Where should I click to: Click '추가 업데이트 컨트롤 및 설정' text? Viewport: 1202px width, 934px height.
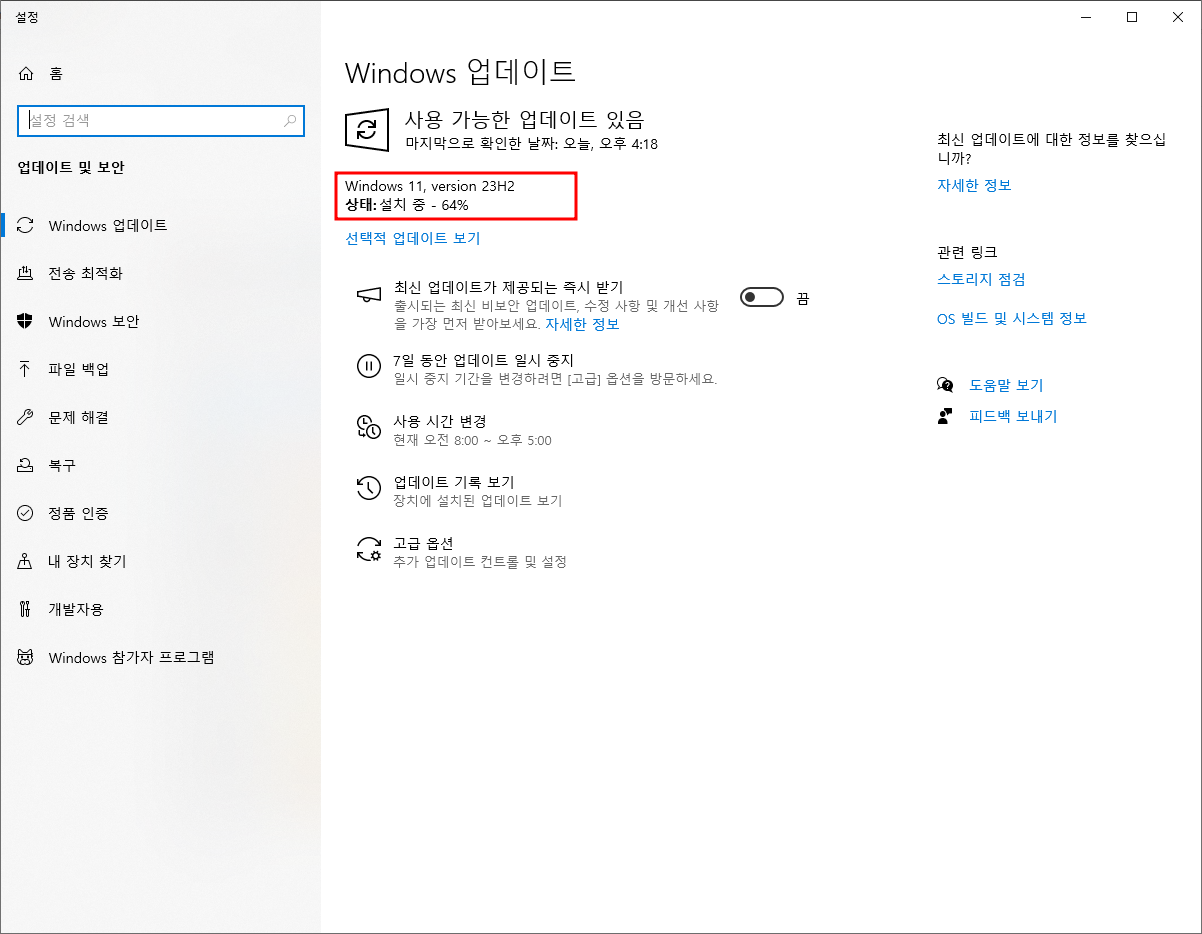(480, 562)
